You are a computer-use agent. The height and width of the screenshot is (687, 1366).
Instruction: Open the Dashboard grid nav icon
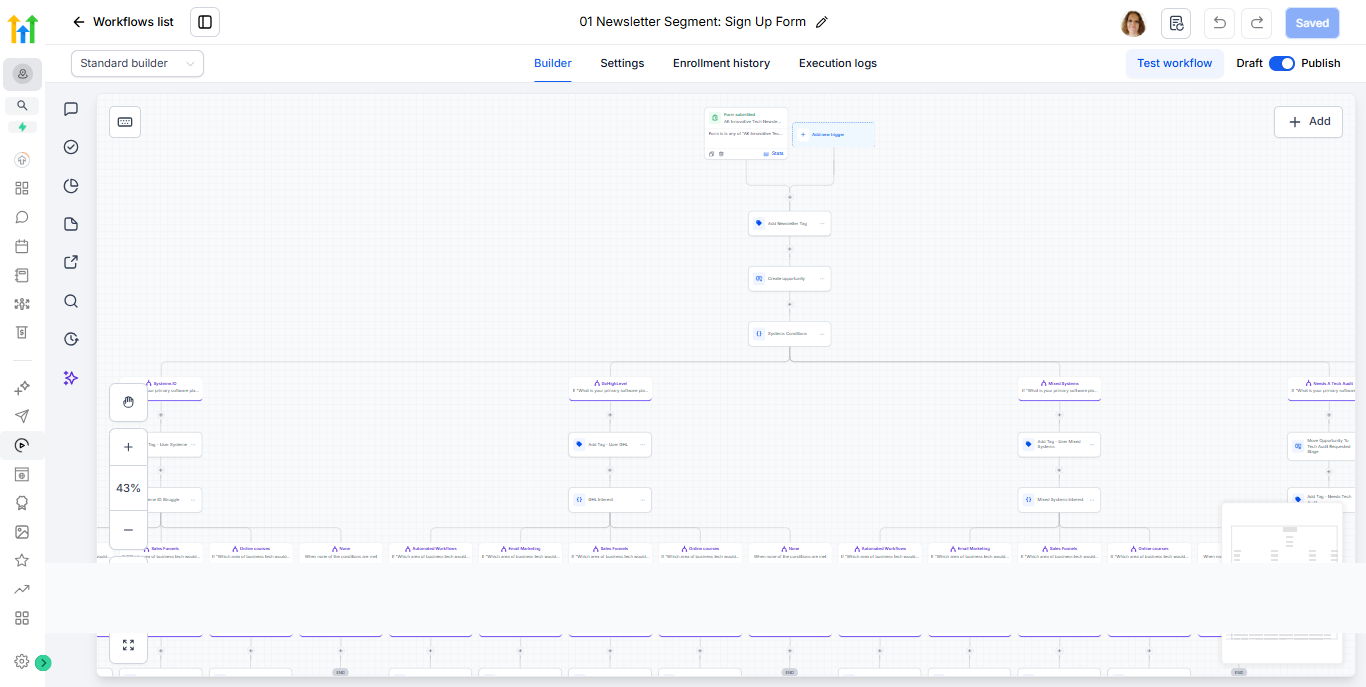[x=22, y=188]
